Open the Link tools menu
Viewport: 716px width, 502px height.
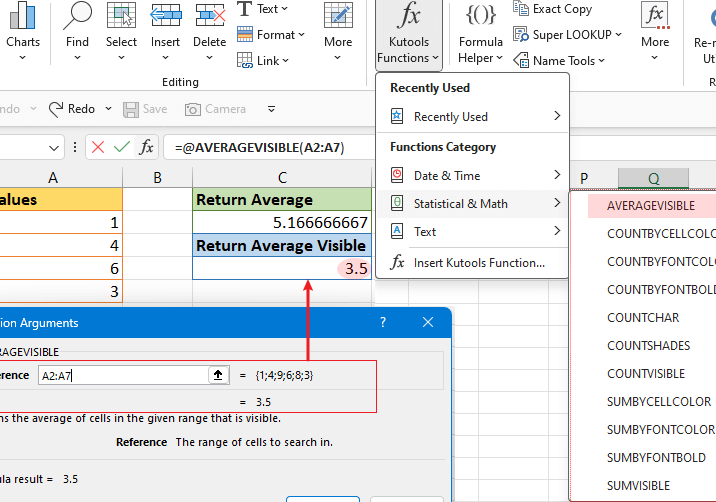click(x=263, y=60)
